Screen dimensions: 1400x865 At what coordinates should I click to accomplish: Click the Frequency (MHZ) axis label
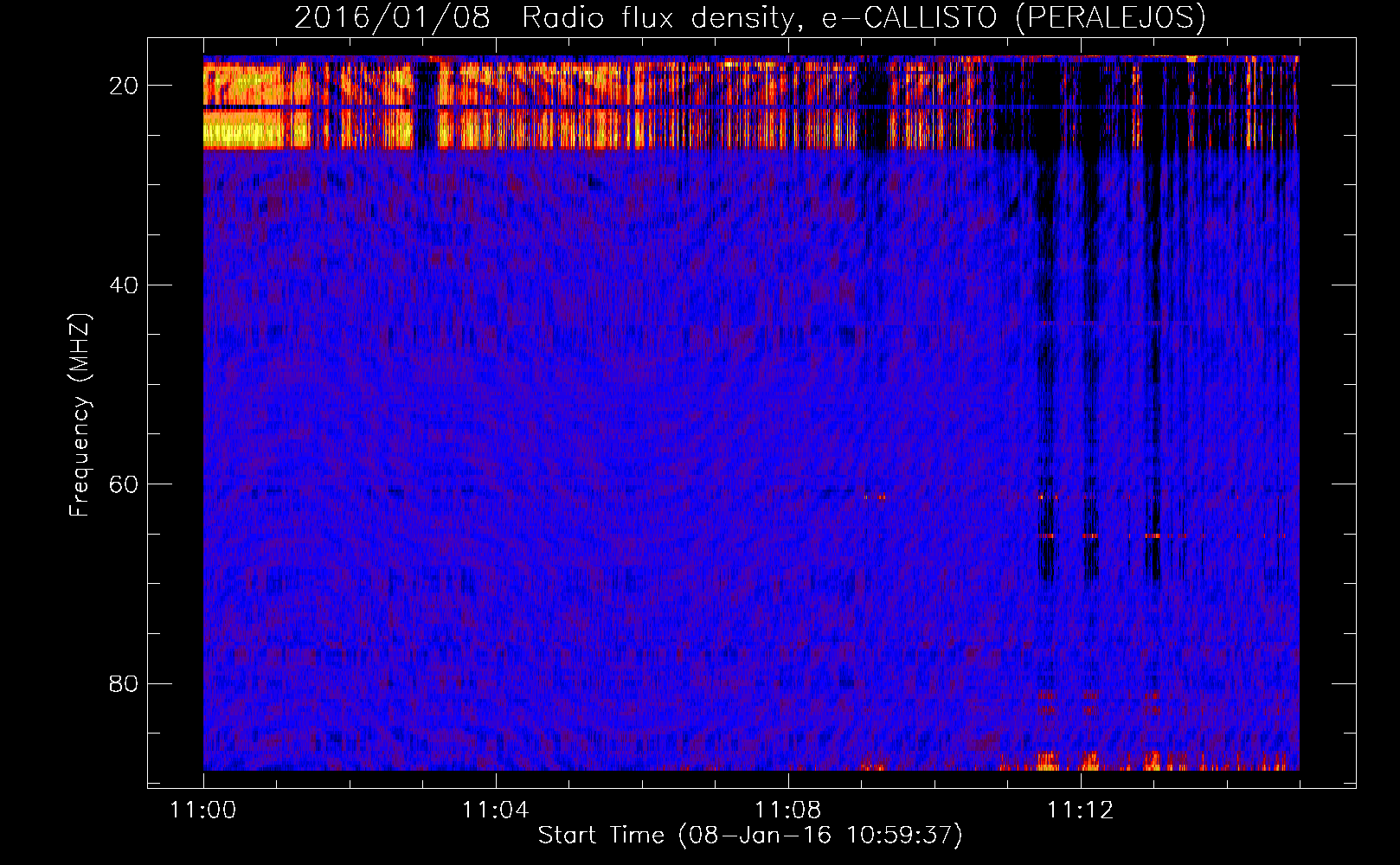tap(80, 415)
